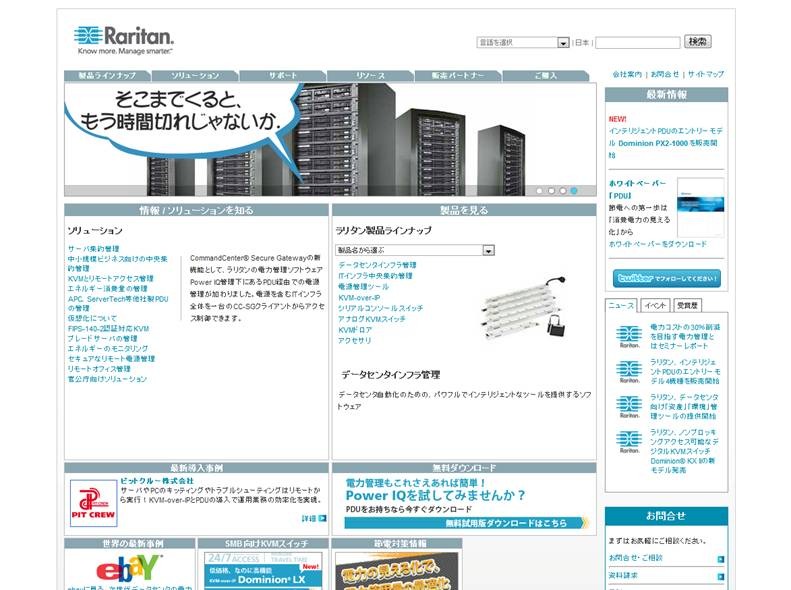Open the white paper cover thumbnail

701,208
